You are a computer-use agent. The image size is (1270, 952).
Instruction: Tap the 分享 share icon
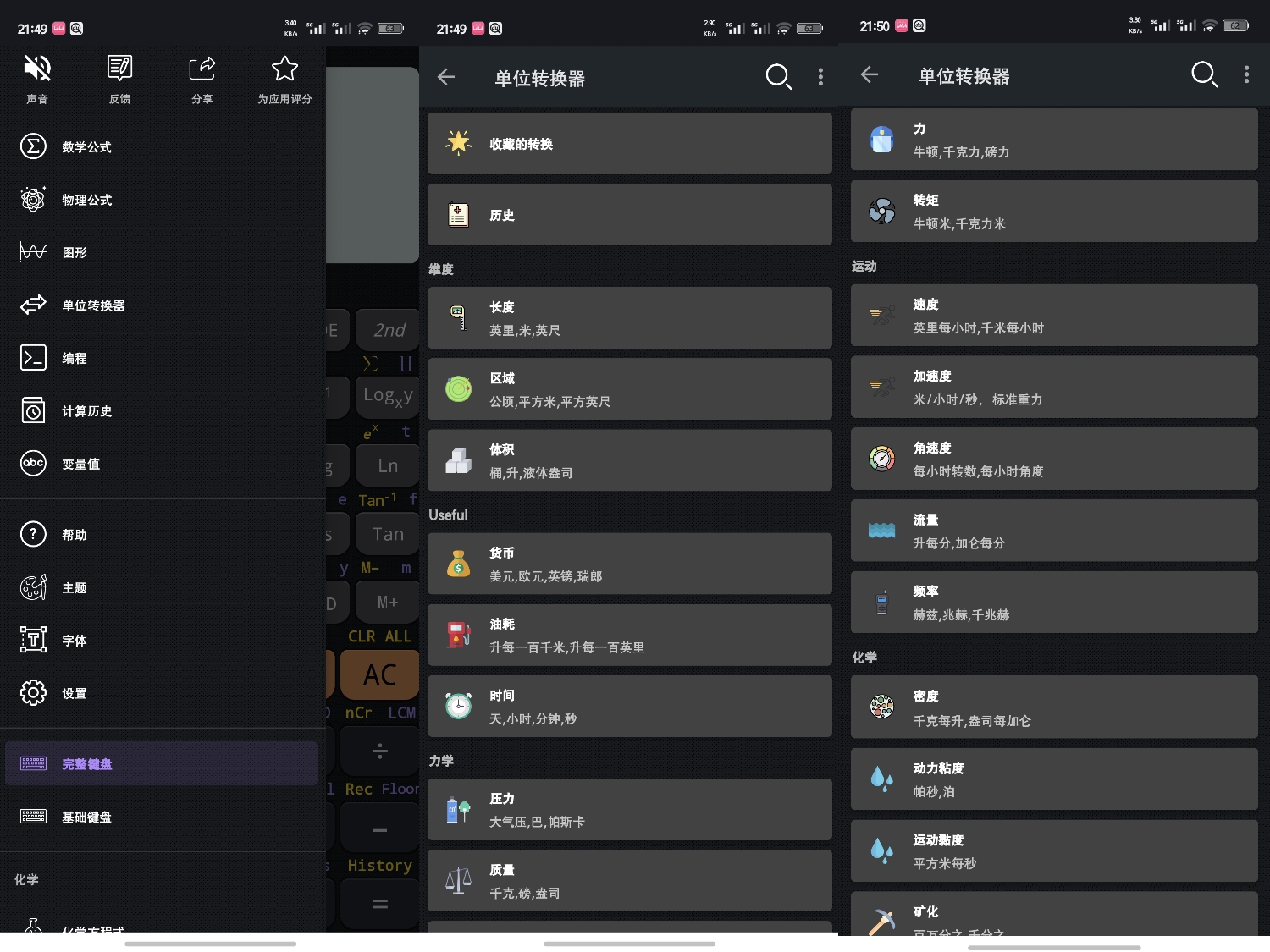pos(202,68)
